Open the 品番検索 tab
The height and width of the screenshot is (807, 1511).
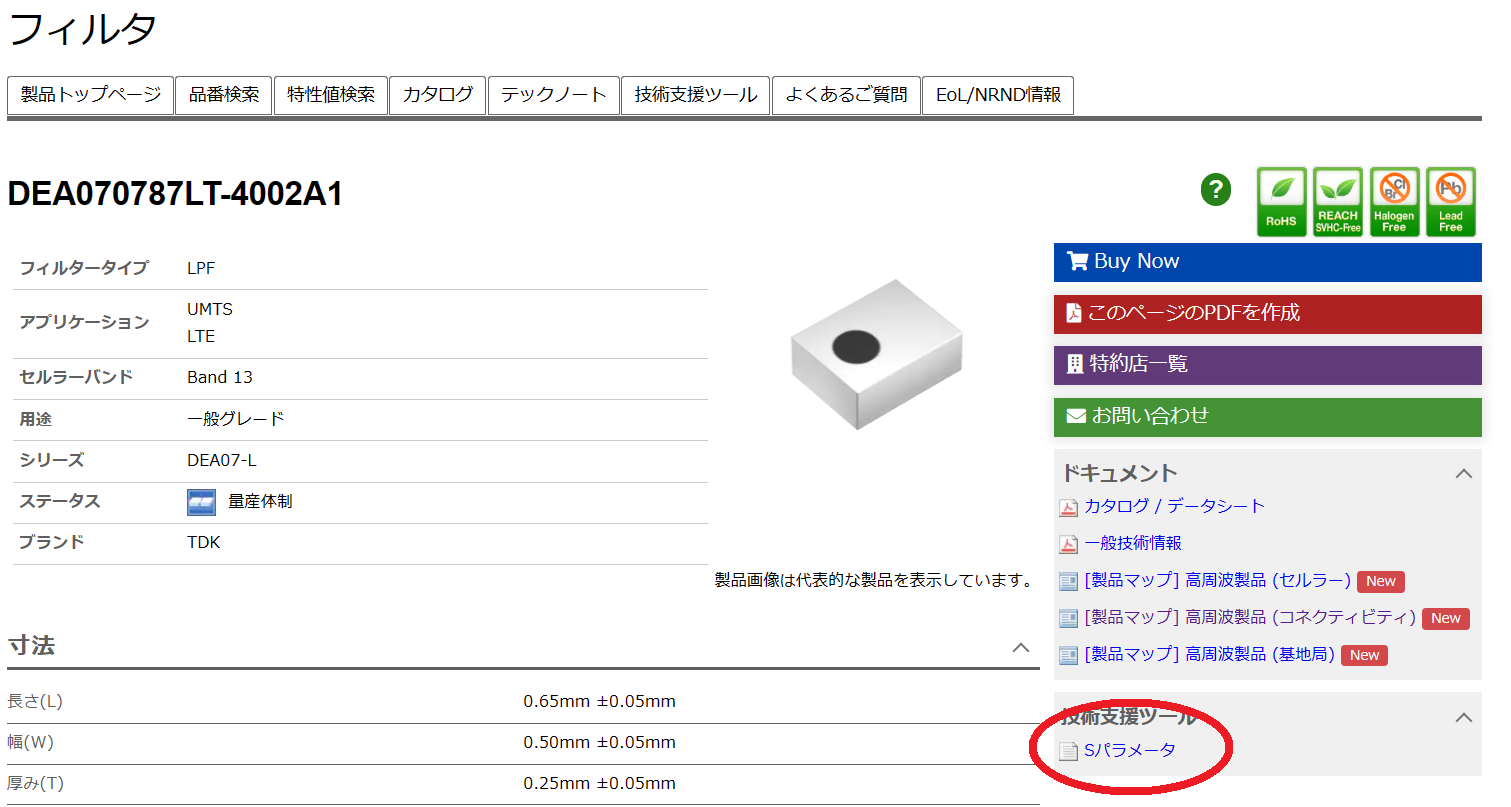pyautogui.click(x=224, y=95)
